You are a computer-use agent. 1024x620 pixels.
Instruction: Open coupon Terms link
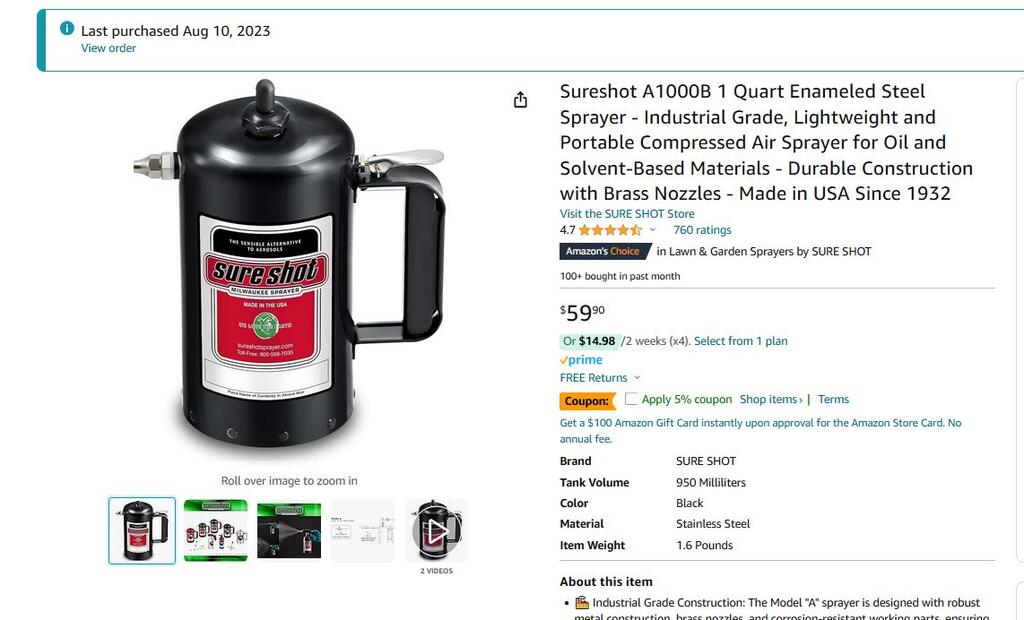tap(833, 399)
